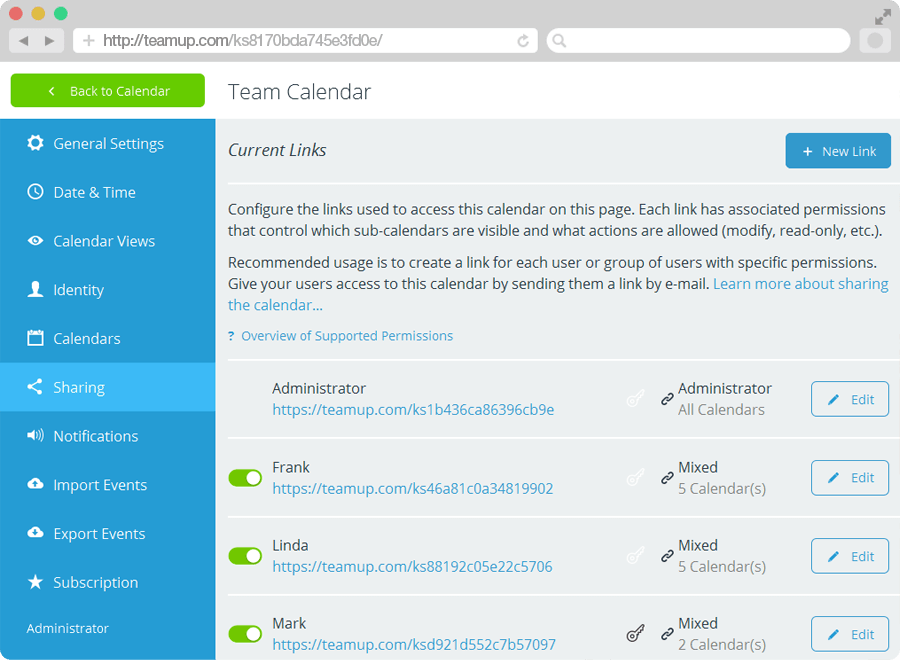Open Frank's teamup.com calendar URL
The width and height of the screenshot is (900, 660).
[412, 489]
